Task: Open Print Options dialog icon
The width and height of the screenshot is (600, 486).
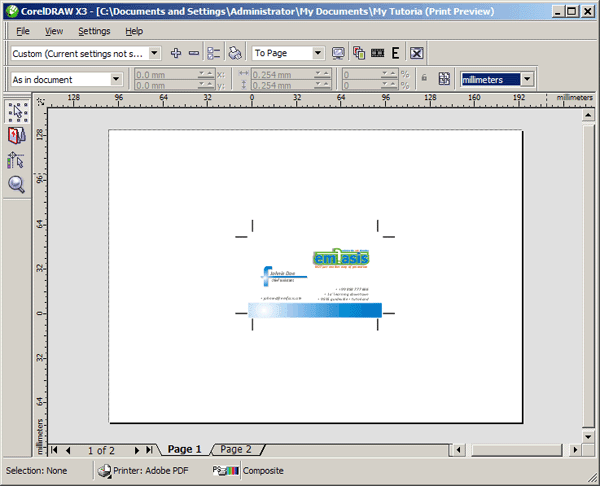Action: coord(214,53)
